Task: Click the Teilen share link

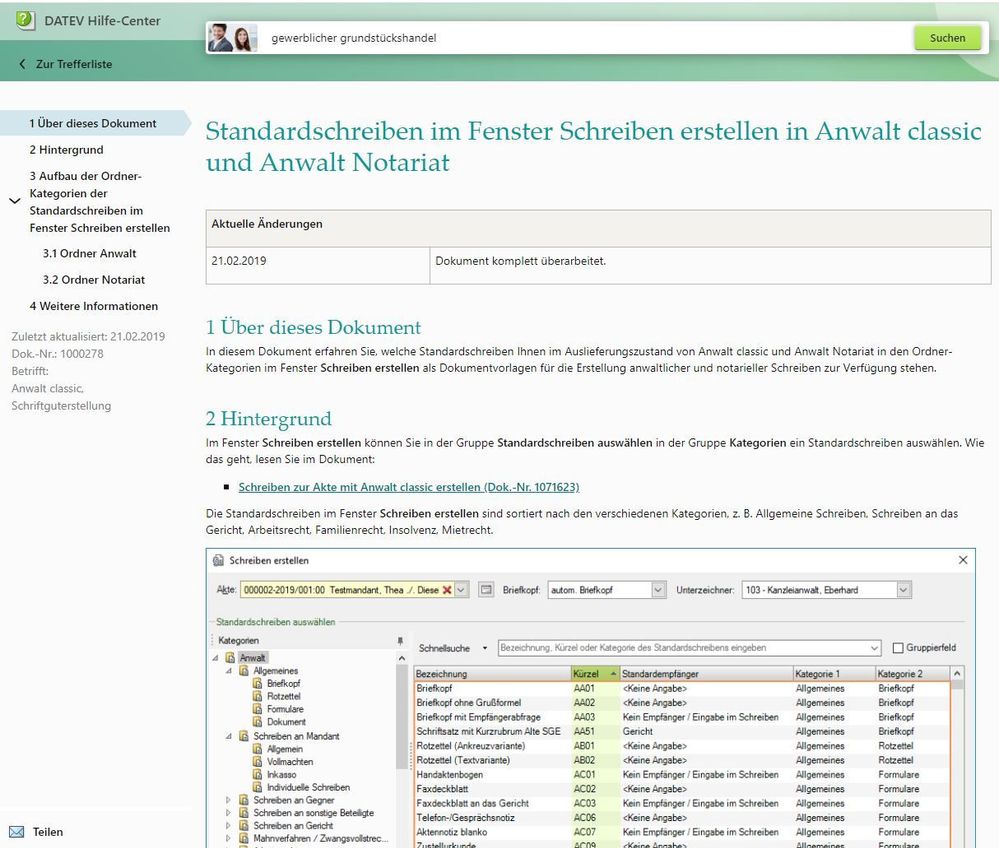Action: coord(48,832)
